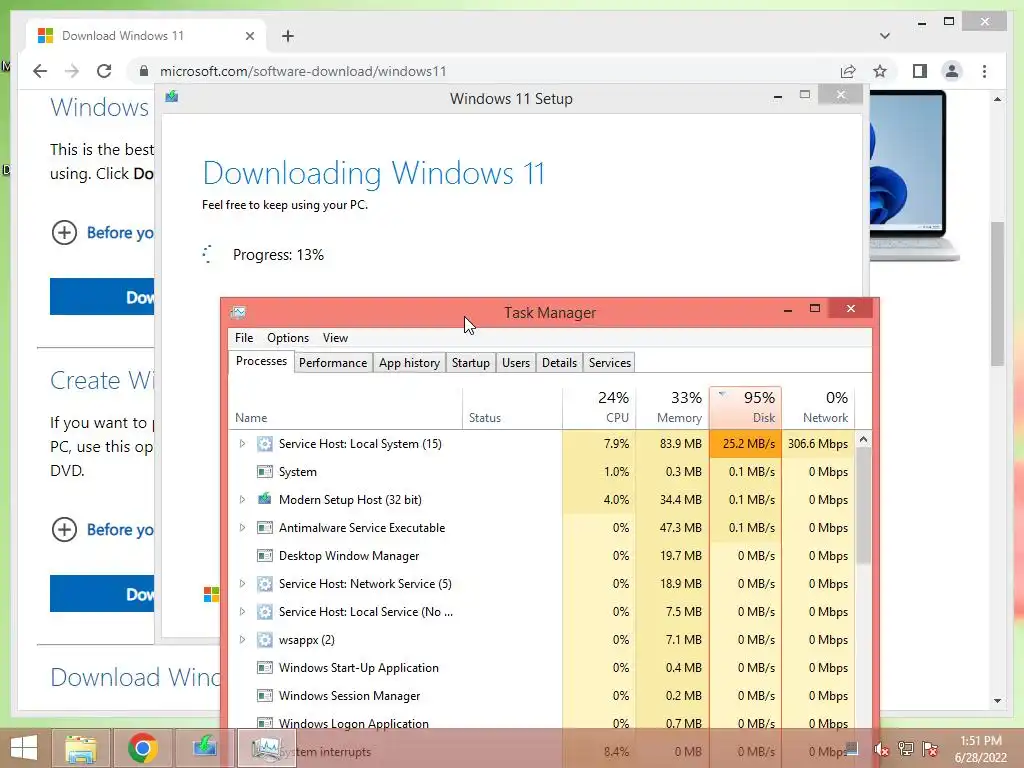Sort processes by CPU column

pyautogui.click(x=600, y=408)
